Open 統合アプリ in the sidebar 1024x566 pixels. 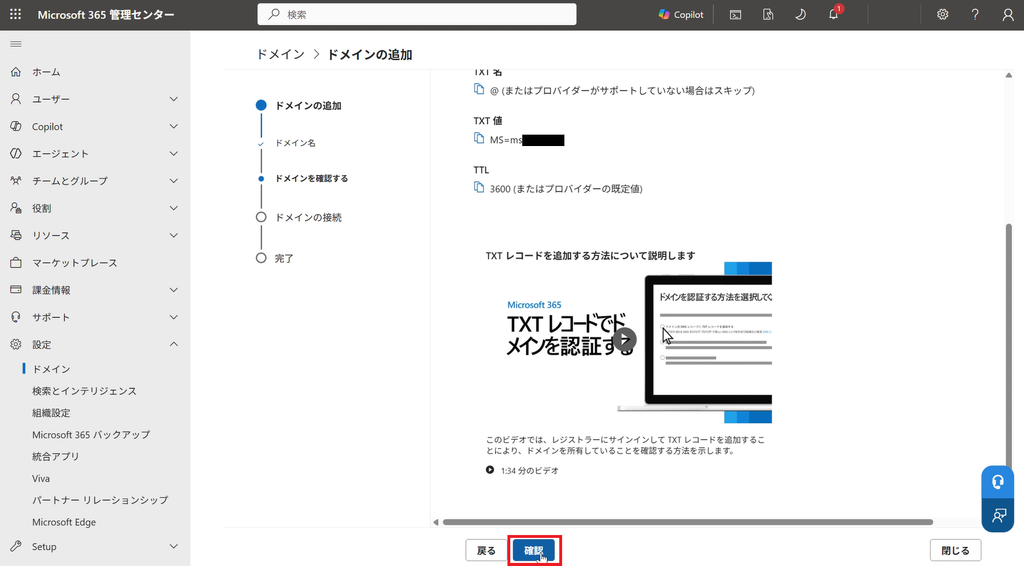[56, 456]
